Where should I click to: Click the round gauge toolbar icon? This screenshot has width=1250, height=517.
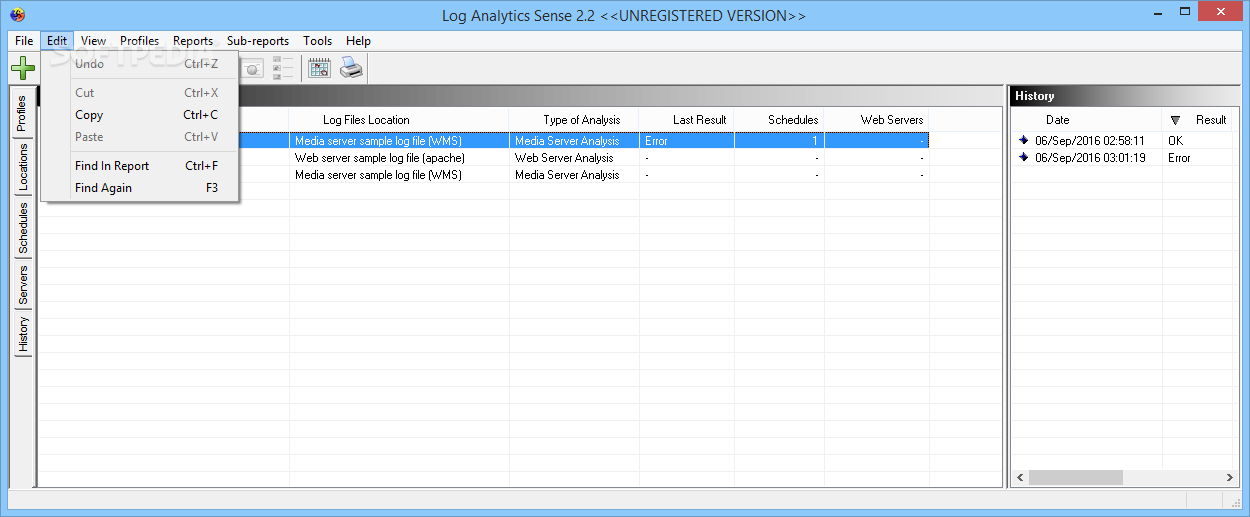253,68
